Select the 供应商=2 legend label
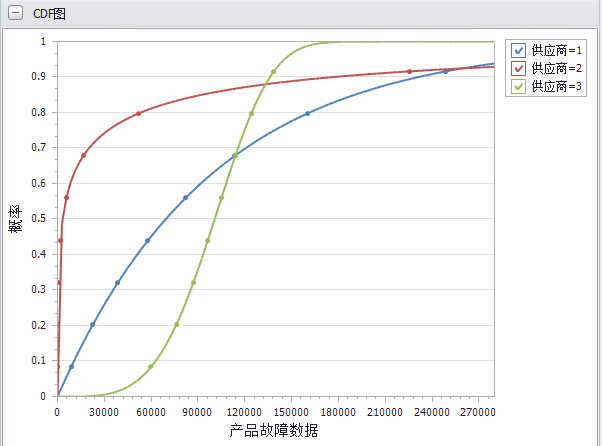Screen dimensions: 602x446 click(557, 68)
